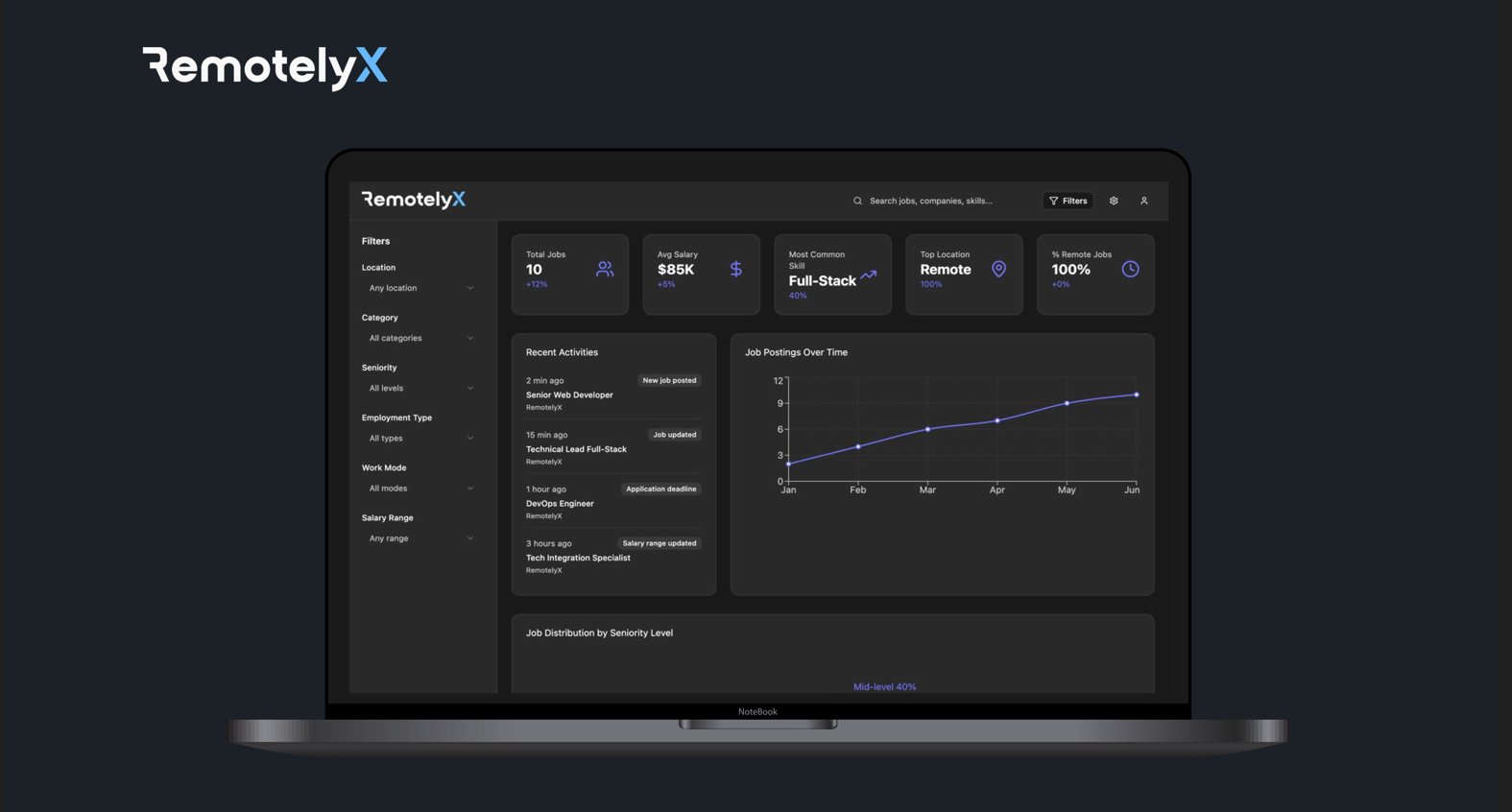
Task: Click the Full-Stack trending arrow icon
Action: click(869, 275)
